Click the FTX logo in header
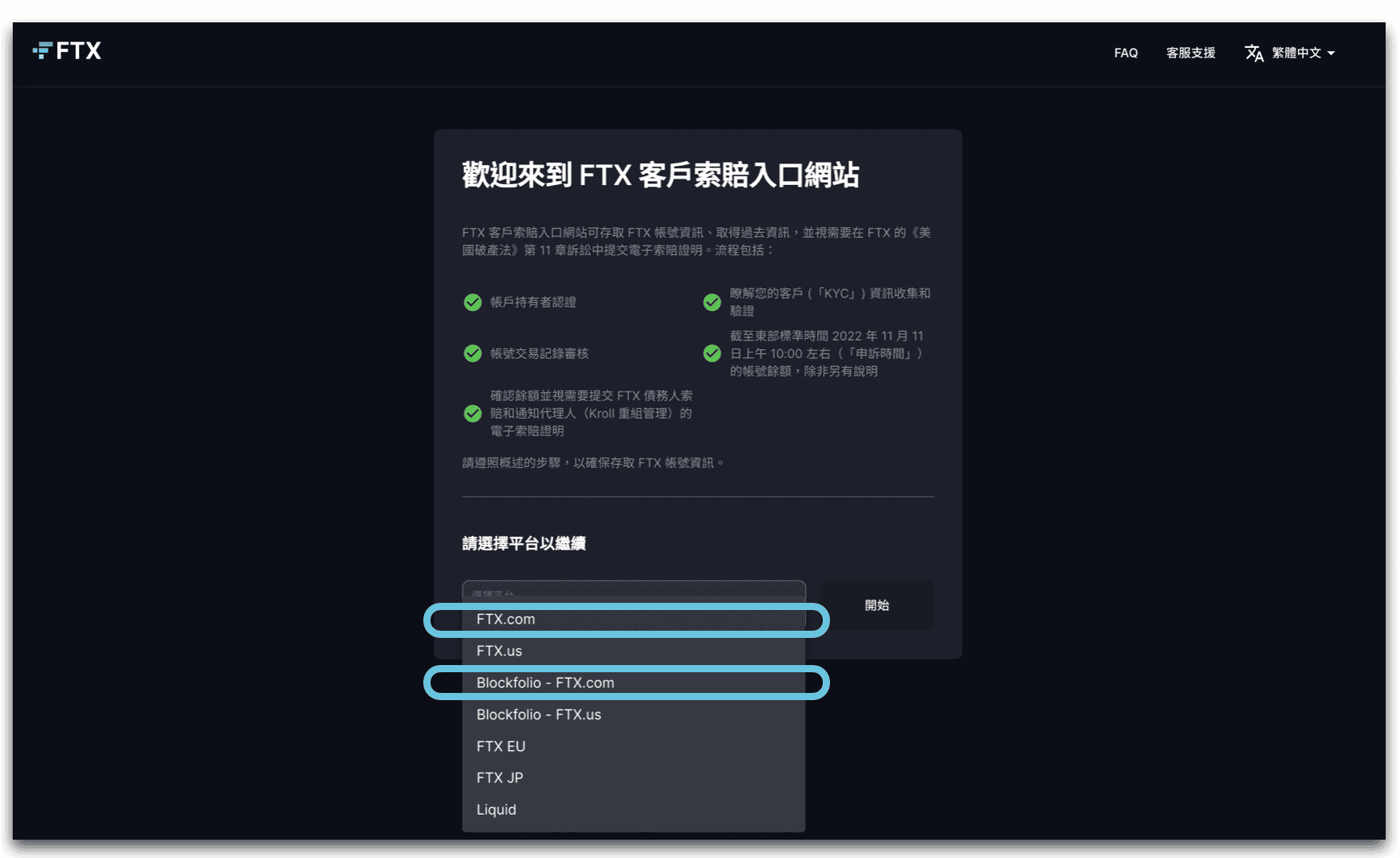 (x=67, y=51)
